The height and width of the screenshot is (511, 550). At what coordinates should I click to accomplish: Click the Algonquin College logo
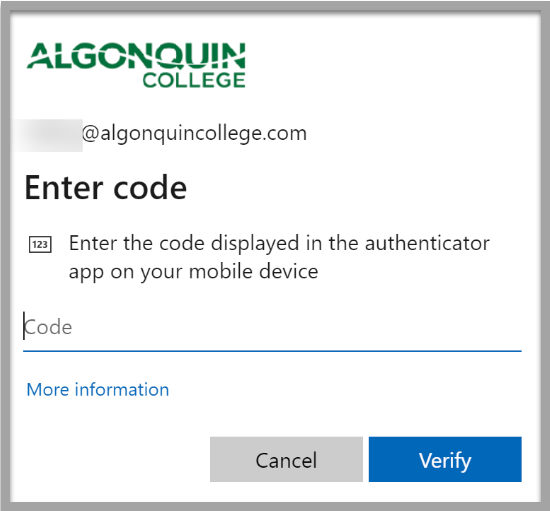coord(136,65)
